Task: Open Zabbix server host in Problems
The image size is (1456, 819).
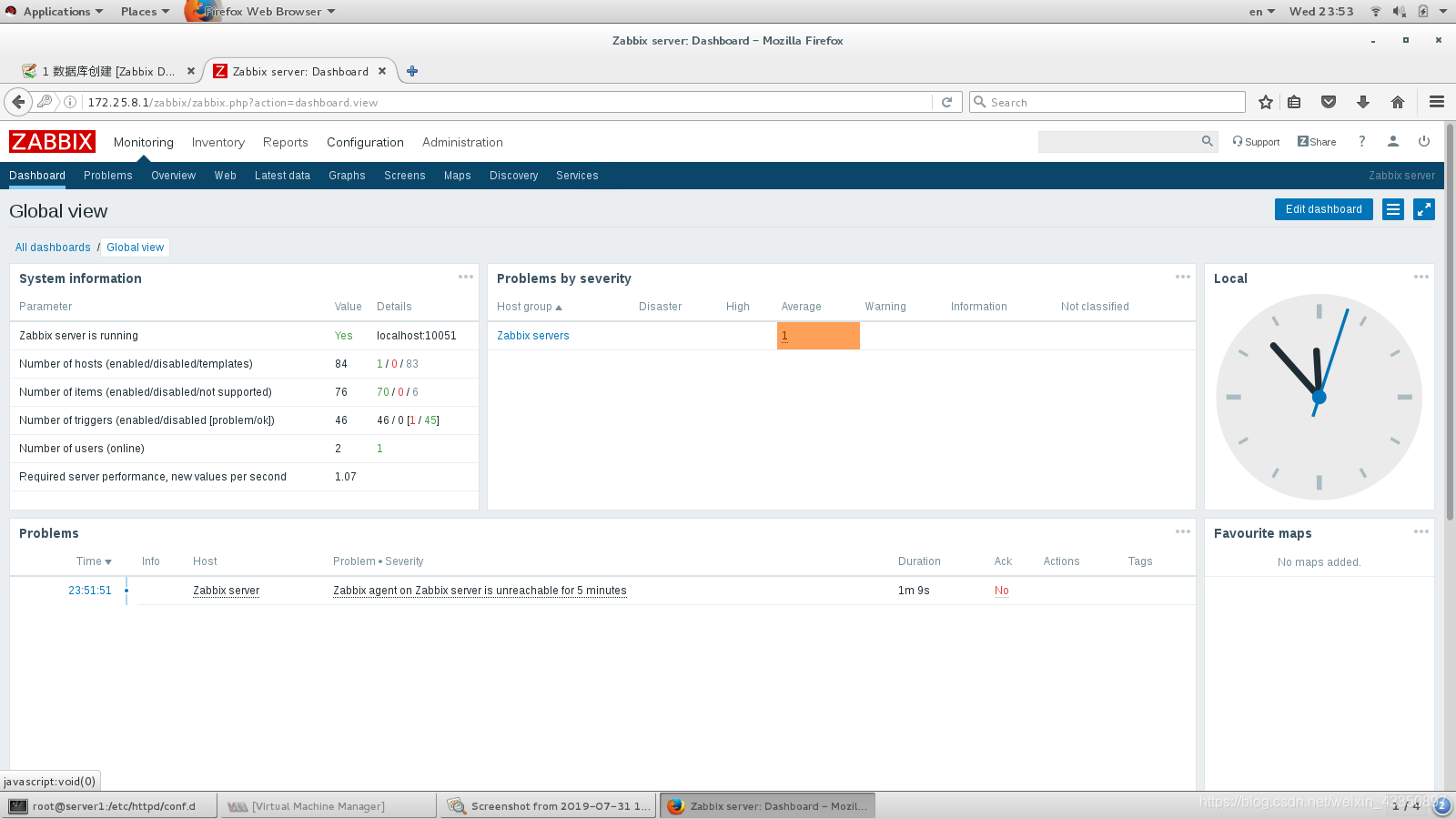Action: (227, 591)
